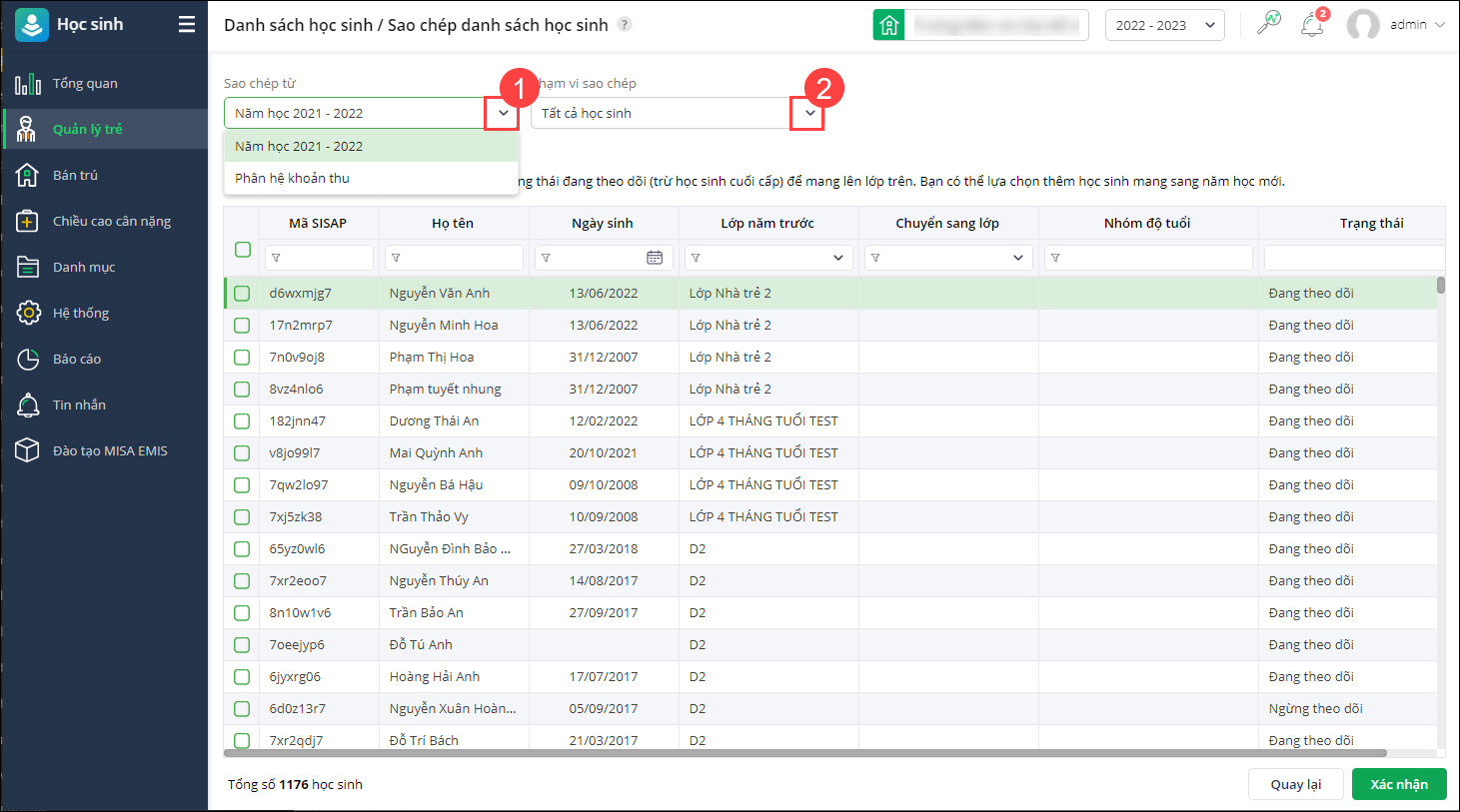Open the Bán trú menu item

pyautogui.click(x=104, y=175)
